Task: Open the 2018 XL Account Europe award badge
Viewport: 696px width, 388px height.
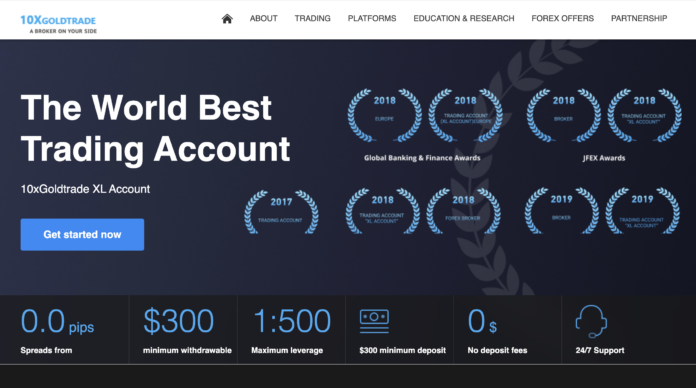Action: tap(465, 115)
